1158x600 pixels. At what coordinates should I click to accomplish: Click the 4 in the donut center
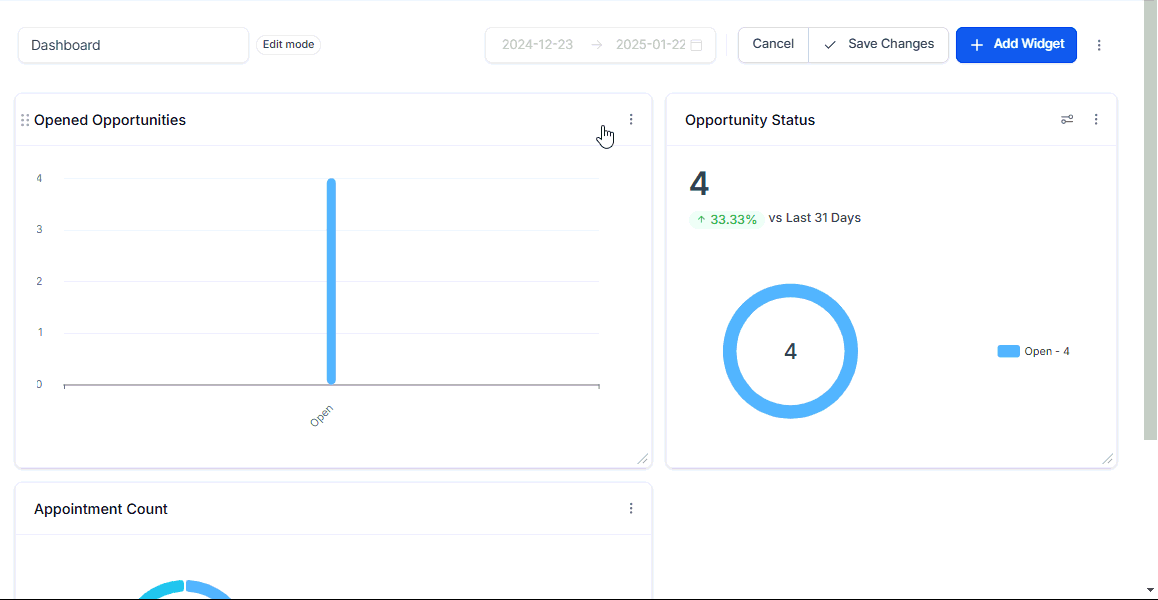click(x=790, y=351)
